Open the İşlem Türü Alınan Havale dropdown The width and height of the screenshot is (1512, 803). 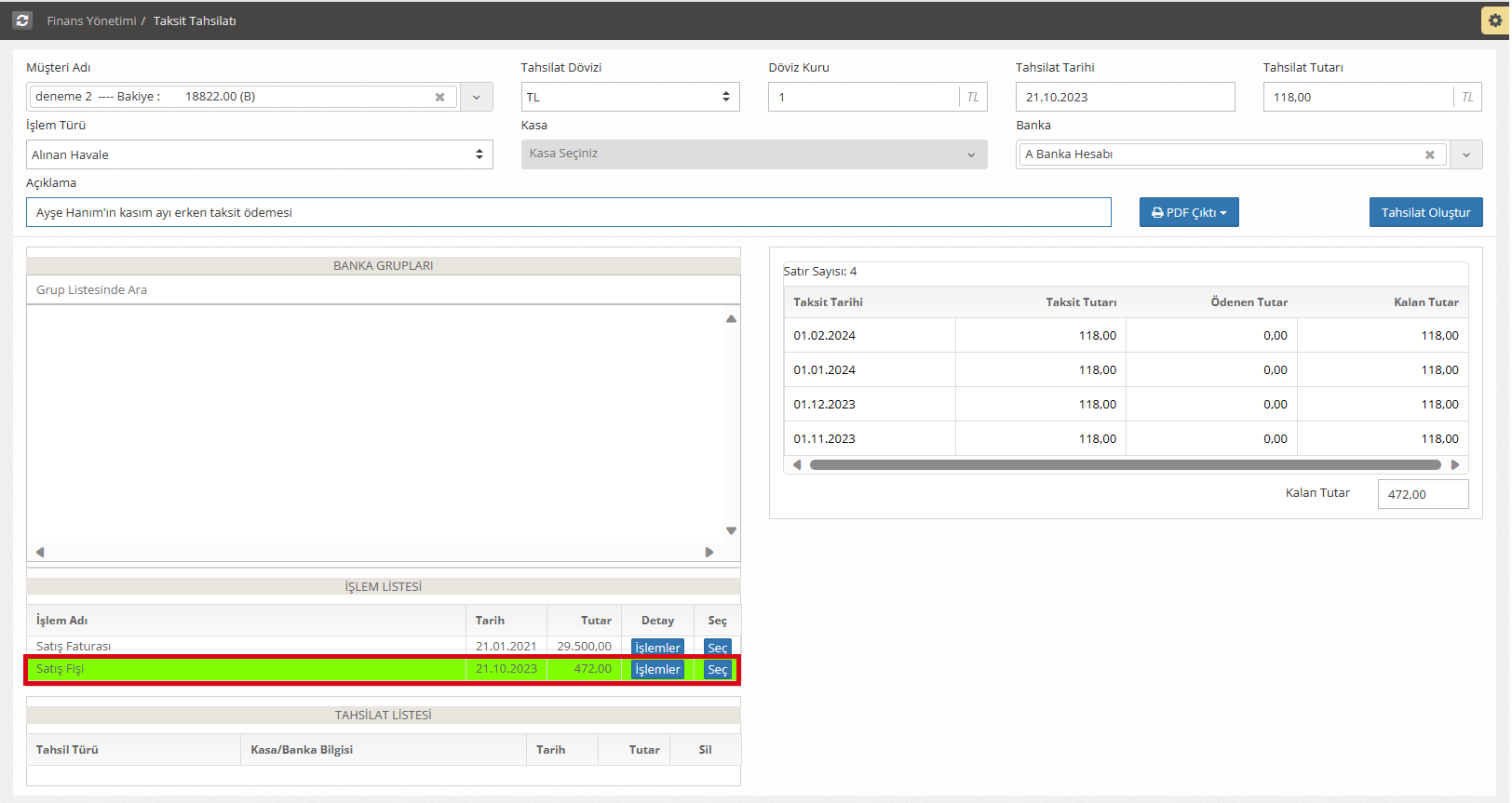tap(259, 154)
